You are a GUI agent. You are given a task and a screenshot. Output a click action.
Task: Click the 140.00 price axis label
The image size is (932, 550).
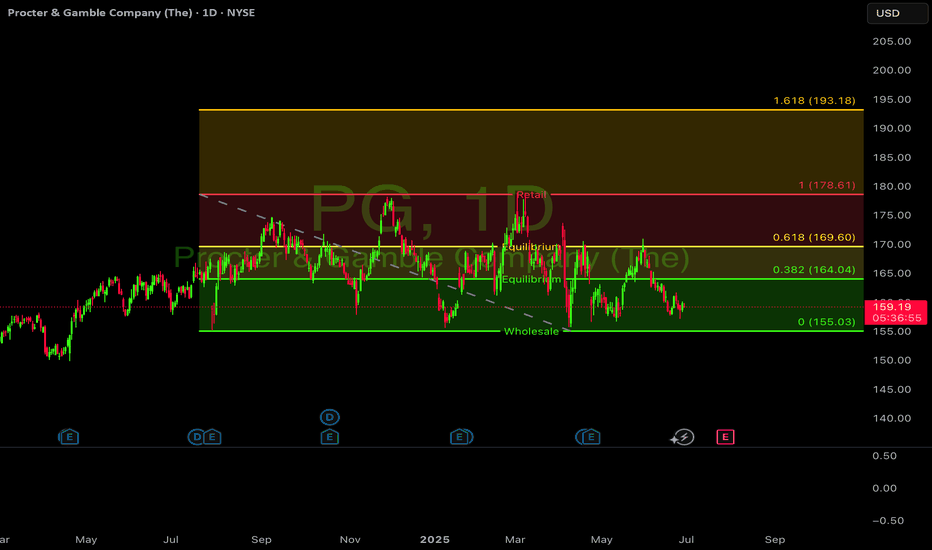(x=892, y=418)
